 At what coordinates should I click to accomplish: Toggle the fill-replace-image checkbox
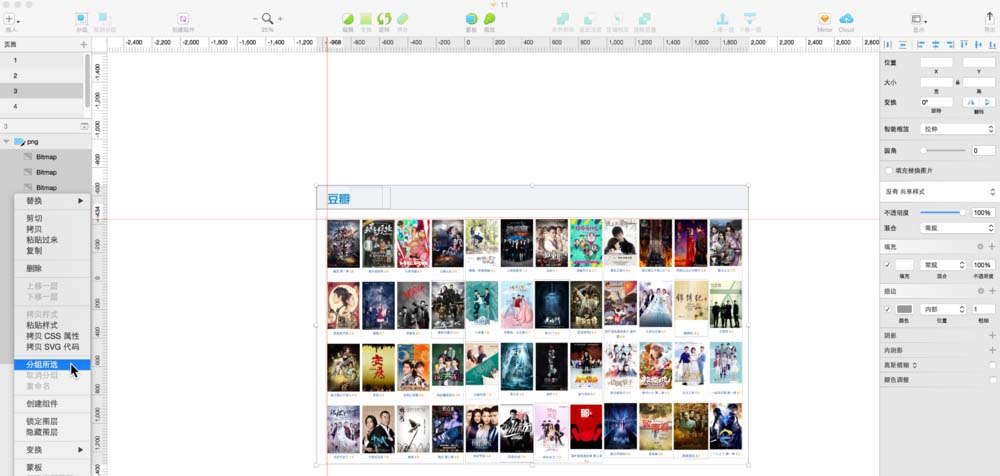(x=888, y=171)
